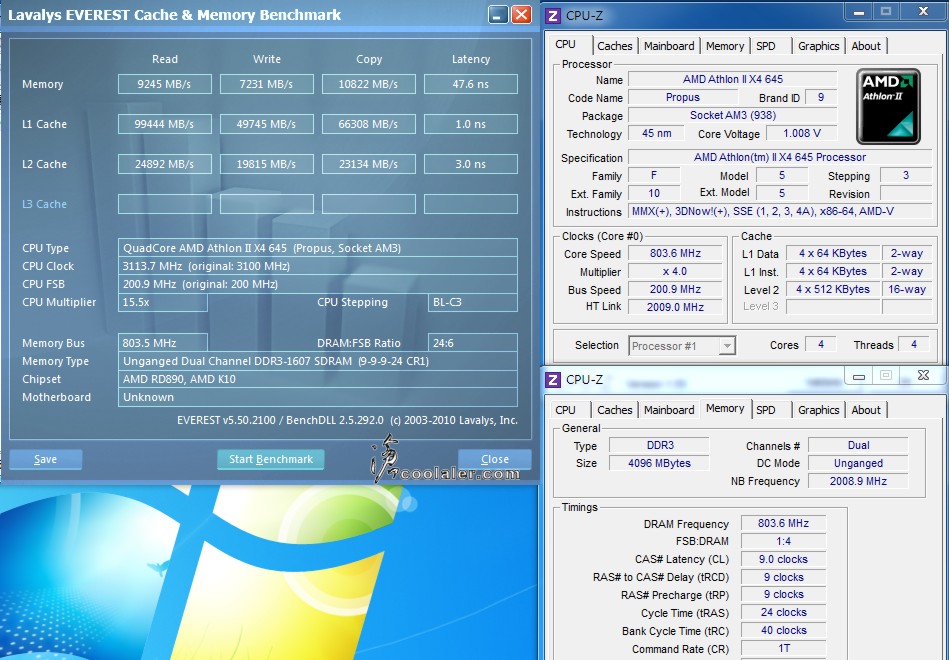The image size is (949, 660).
Task: Switch to the SPD tab in the lower CPU-Z window
Action: pyautogui.click(x=766, y=410)
